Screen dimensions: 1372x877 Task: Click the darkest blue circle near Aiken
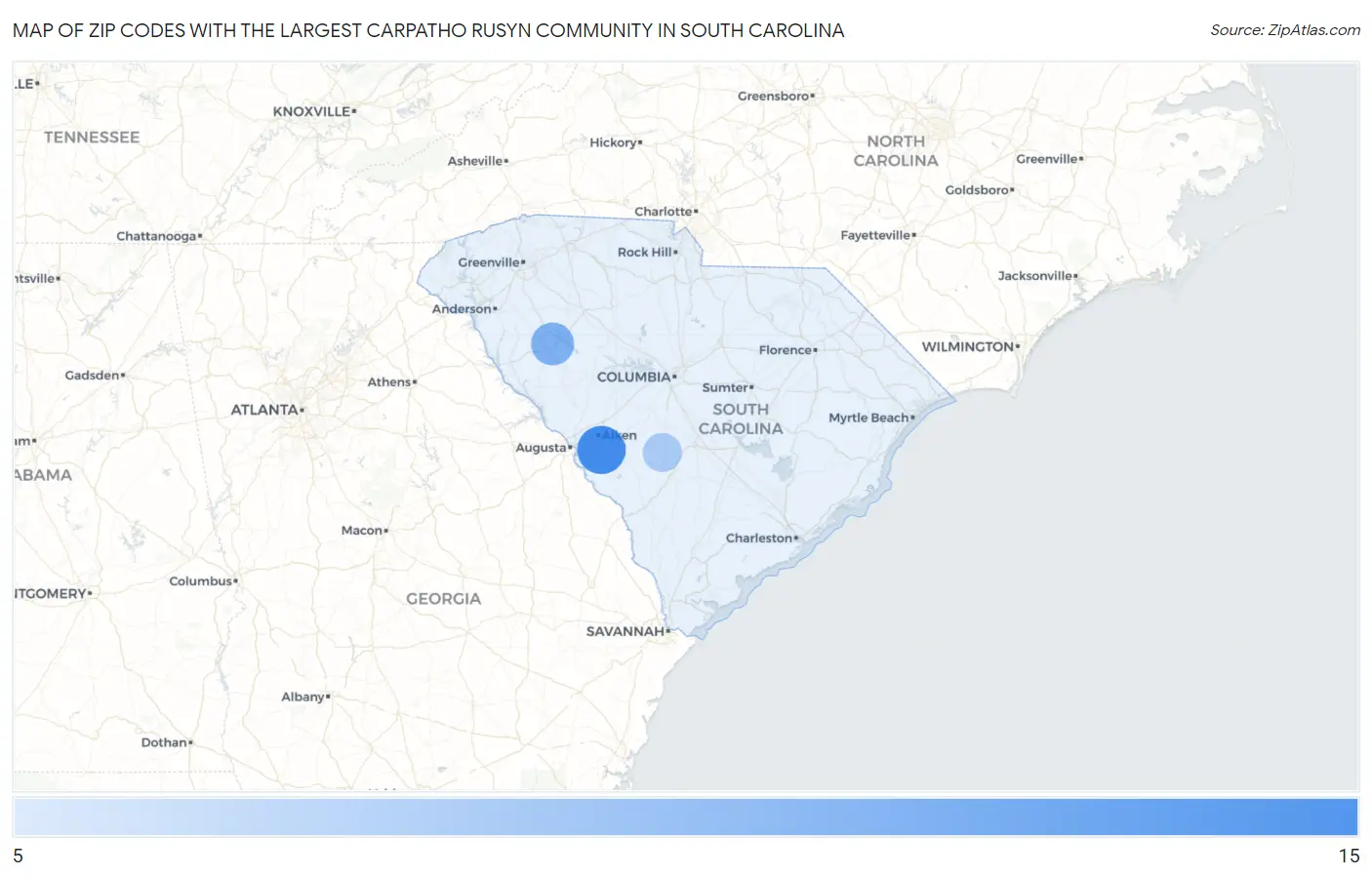(601, 450)
